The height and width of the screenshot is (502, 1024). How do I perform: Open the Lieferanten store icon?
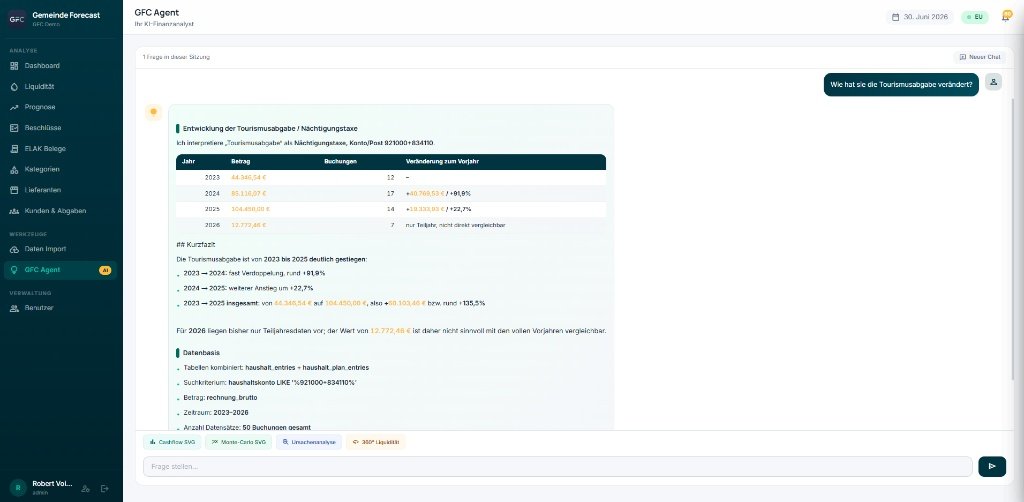[x=14, y=190]
